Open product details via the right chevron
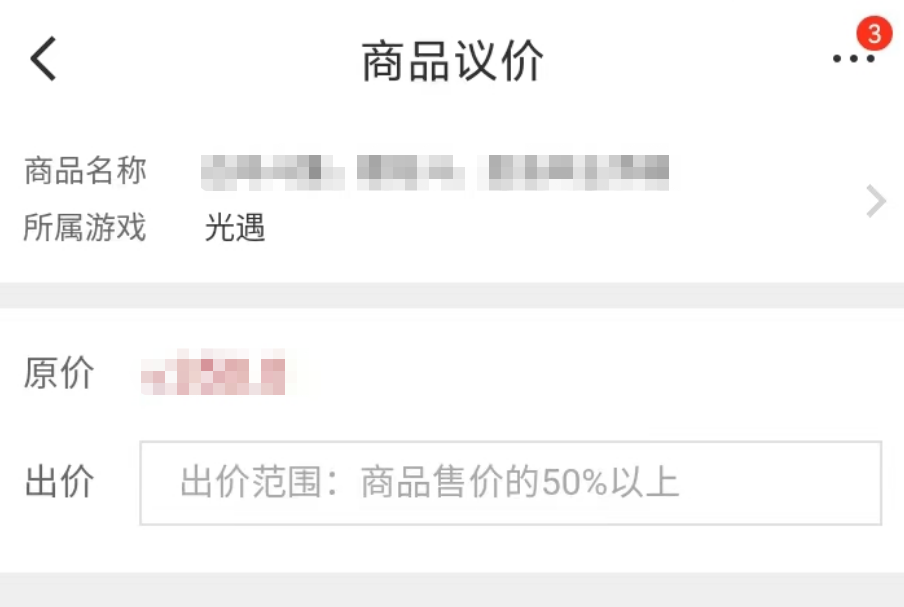Image resolution: width=904 pixels, height=607 pixels. [876, 201]
